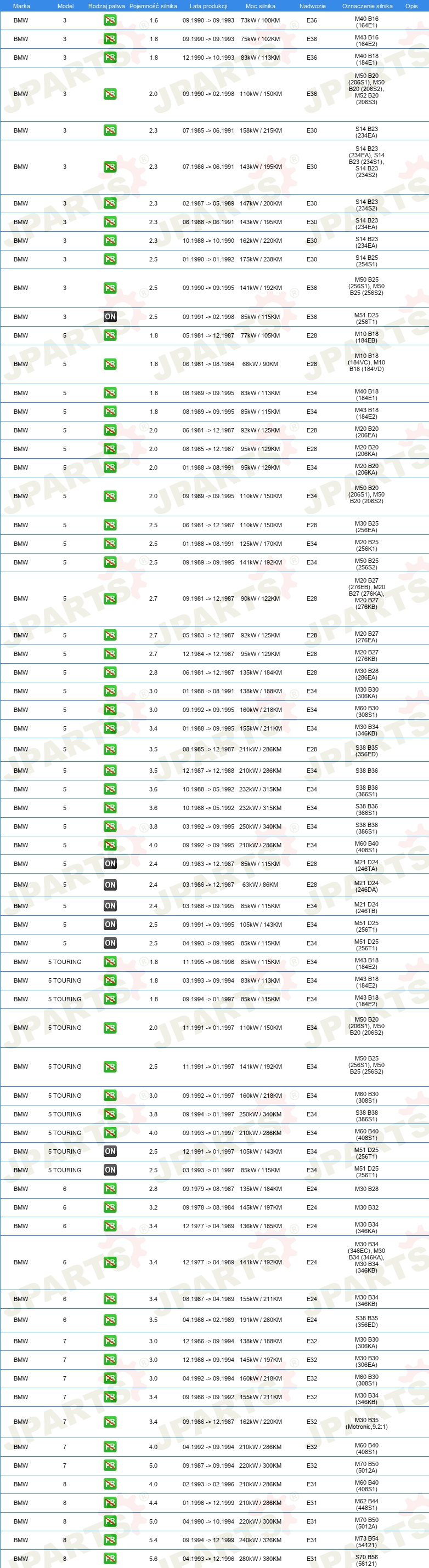This screenshot has width=429, height=1568.
Task: Click the PB icon in the 5 TOURING 3.8 row
Action: tap(110, 1114)
